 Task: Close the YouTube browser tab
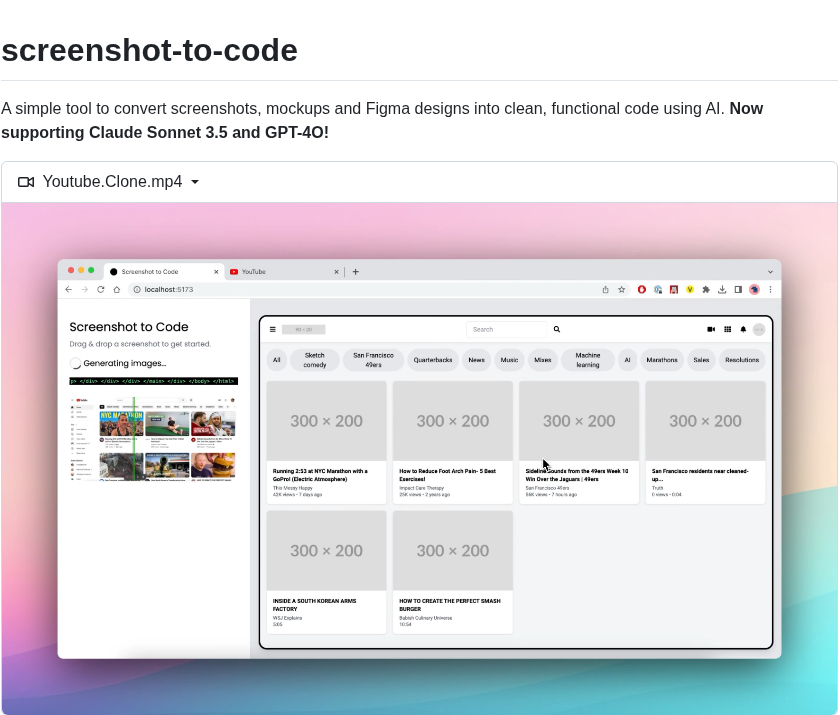[x=336, y=272]
